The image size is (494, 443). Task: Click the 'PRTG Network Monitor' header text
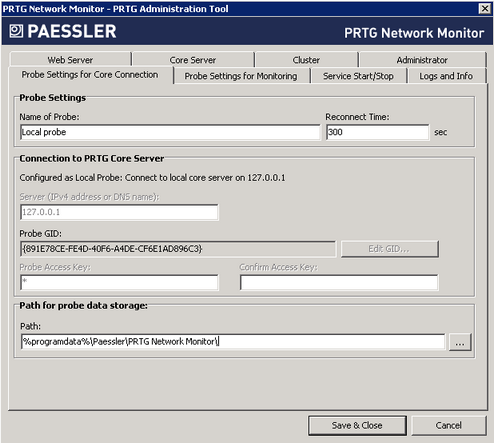tap(414, 33)
